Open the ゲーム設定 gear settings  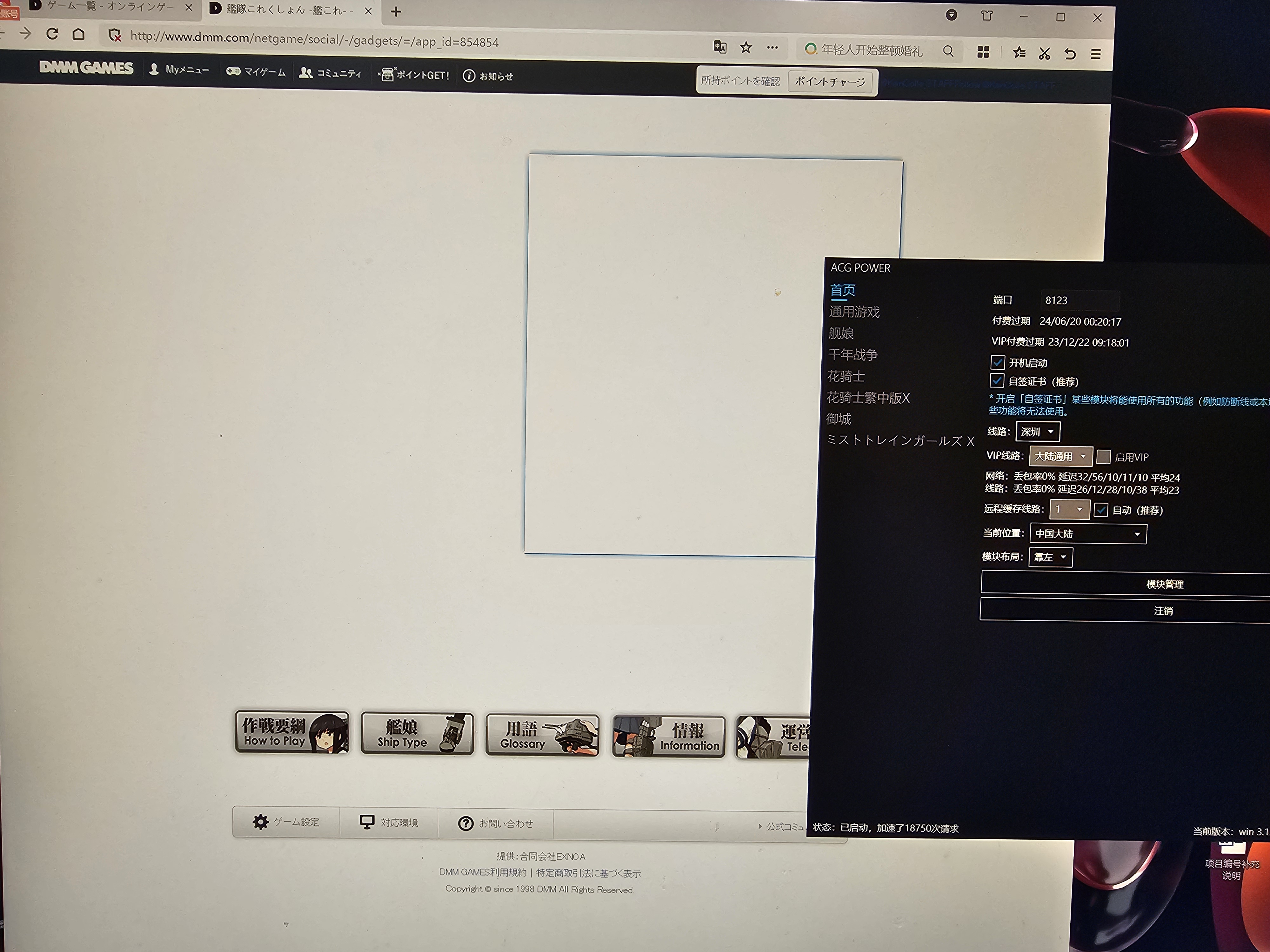[x=285, y=822]
